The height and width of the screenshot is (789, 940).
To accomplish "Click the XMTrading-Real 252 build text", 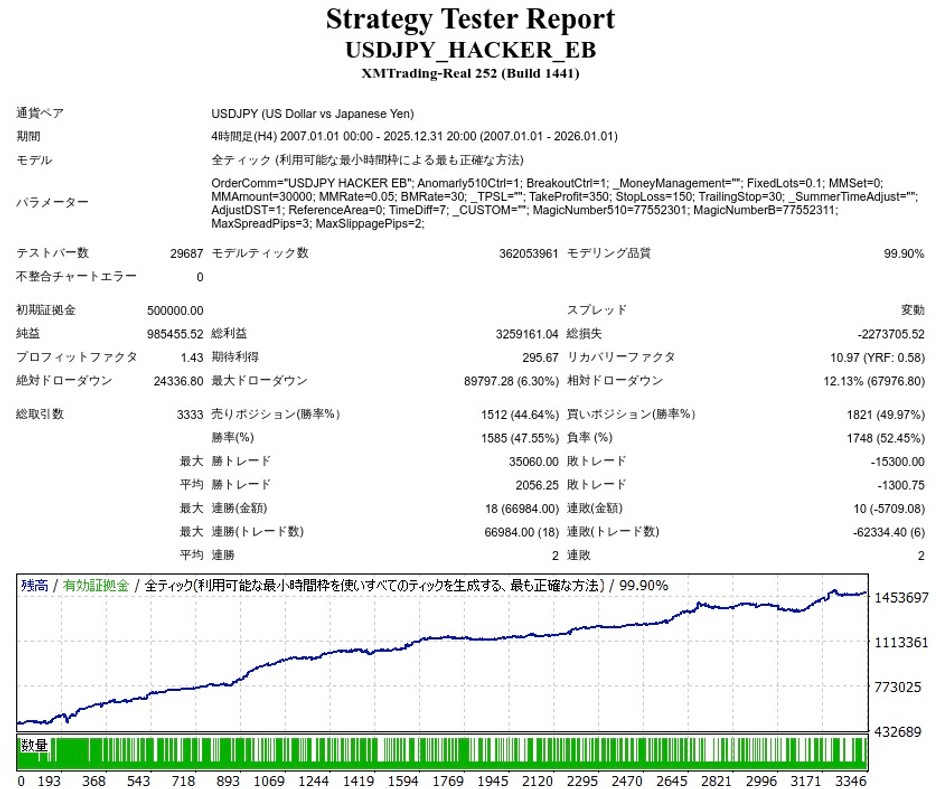I will point(470,73).
